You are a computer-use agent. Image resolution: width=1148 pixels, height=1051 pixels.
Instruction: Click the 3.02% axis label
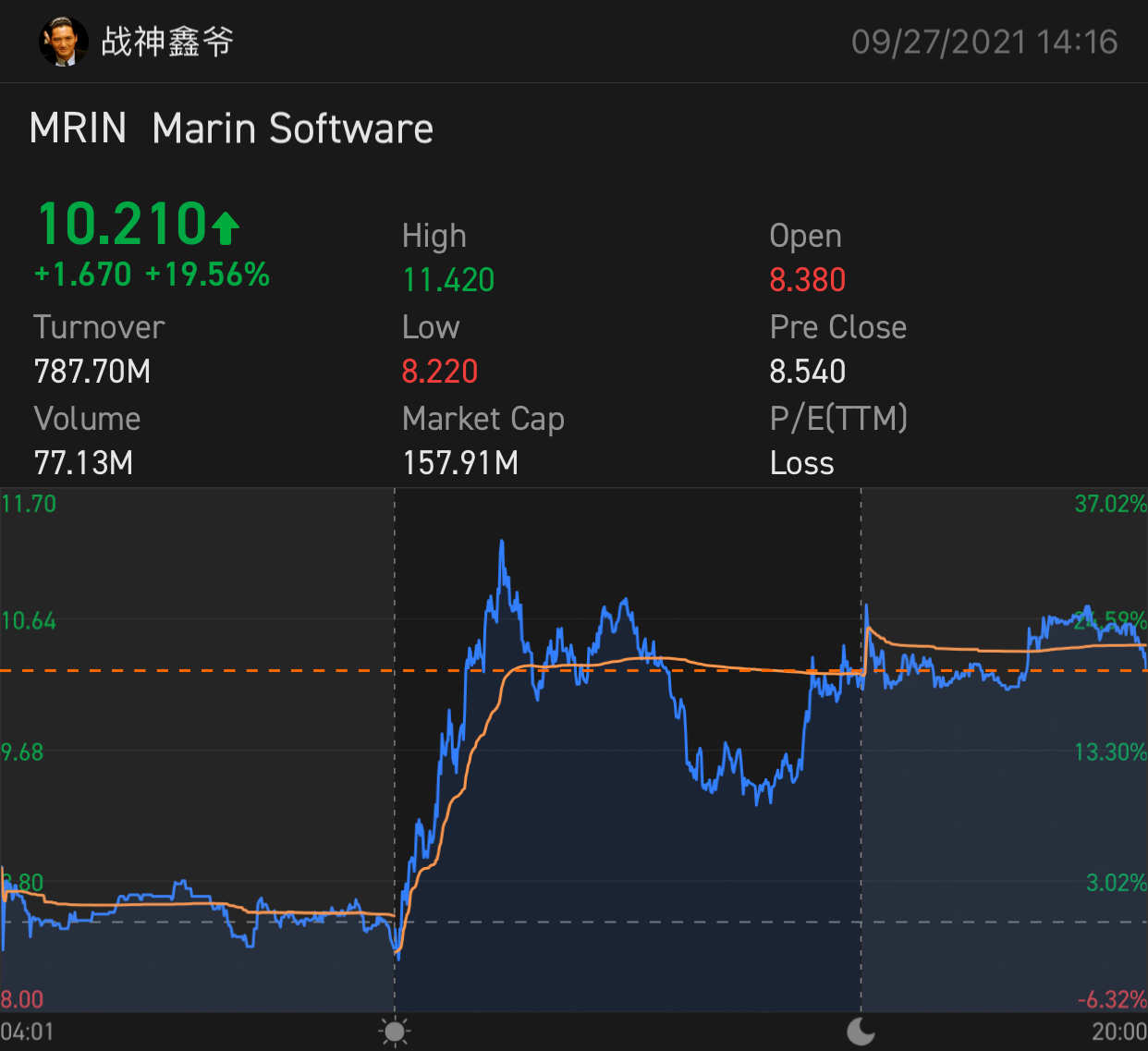[1117, 883]
